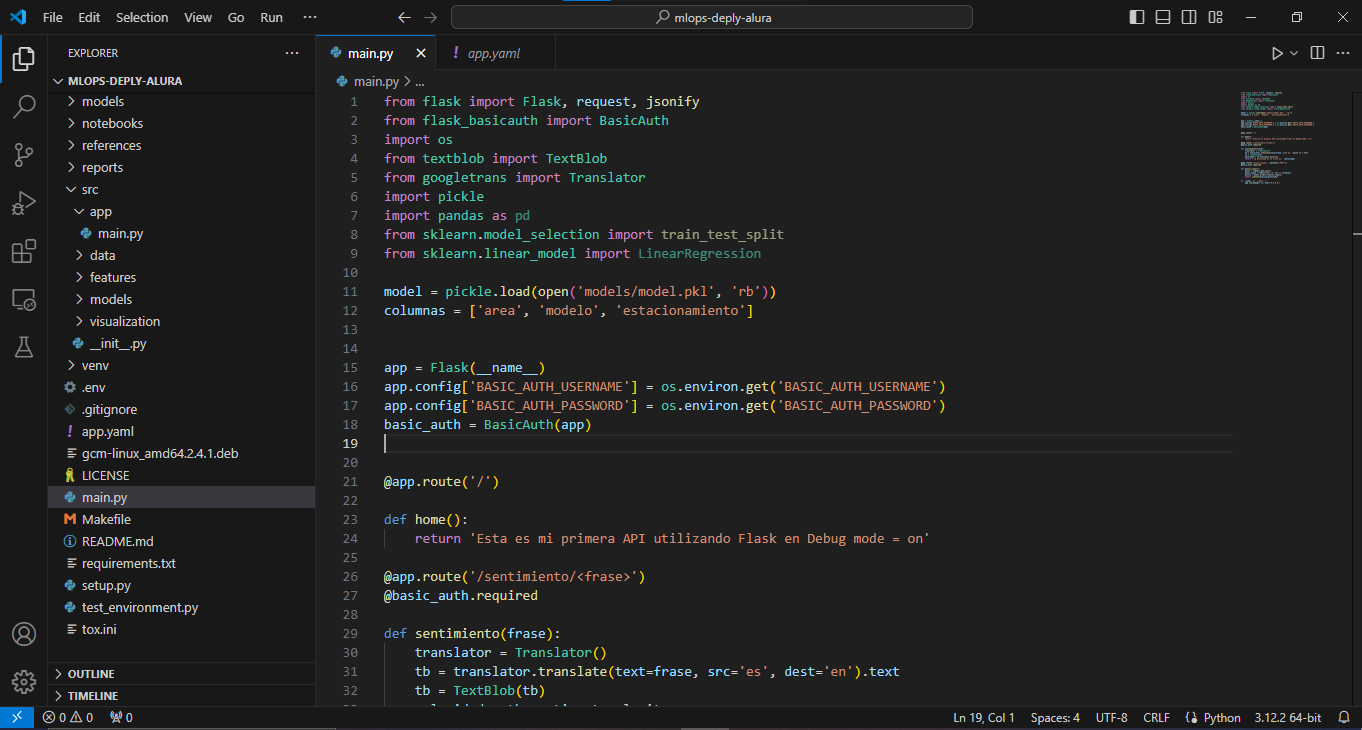The image size is (1362, 730).
Task: Go forward with the navigation arrow
Action: (431, 17)
